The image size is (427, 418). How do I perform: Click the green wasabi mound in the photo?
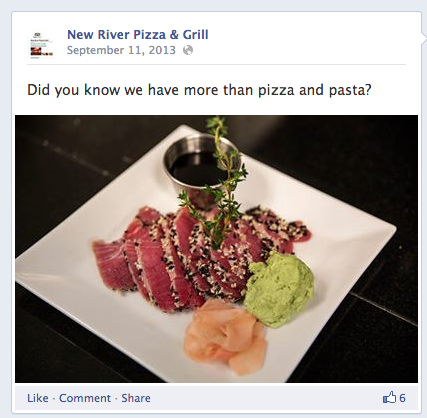coord(279,290)
